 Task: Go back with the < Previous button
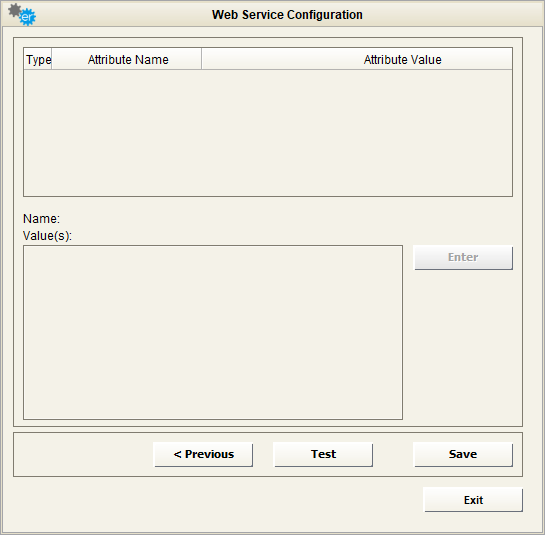click(x=203, y=454)
